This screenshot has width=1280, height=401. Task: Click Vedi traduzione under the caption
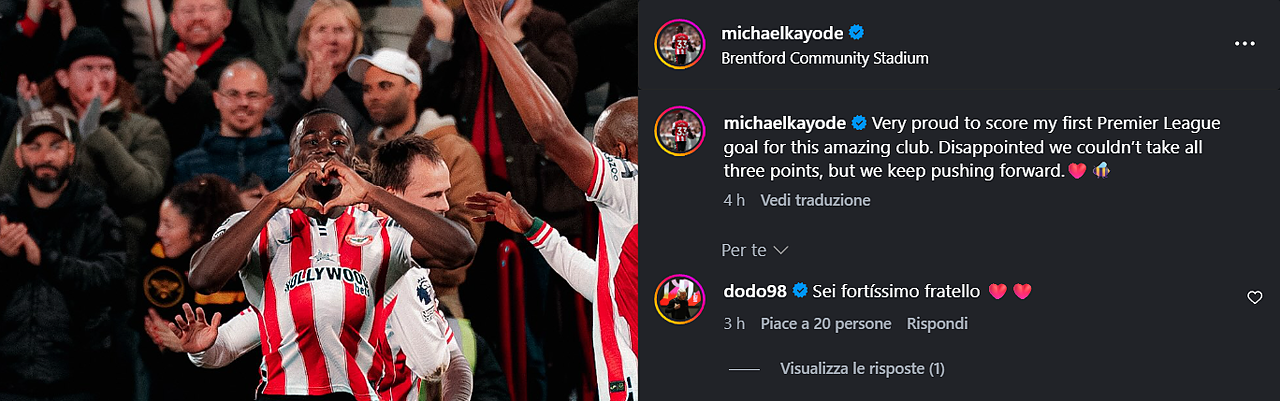pos(815,200)
